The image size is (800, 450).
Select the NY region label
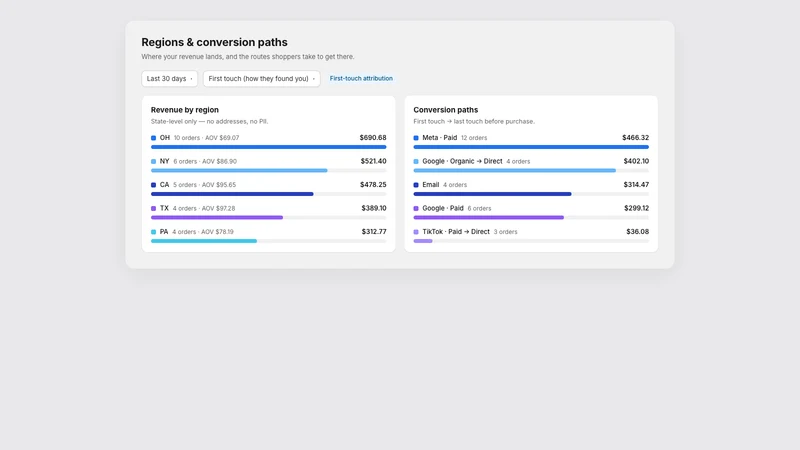pos(164,161)
